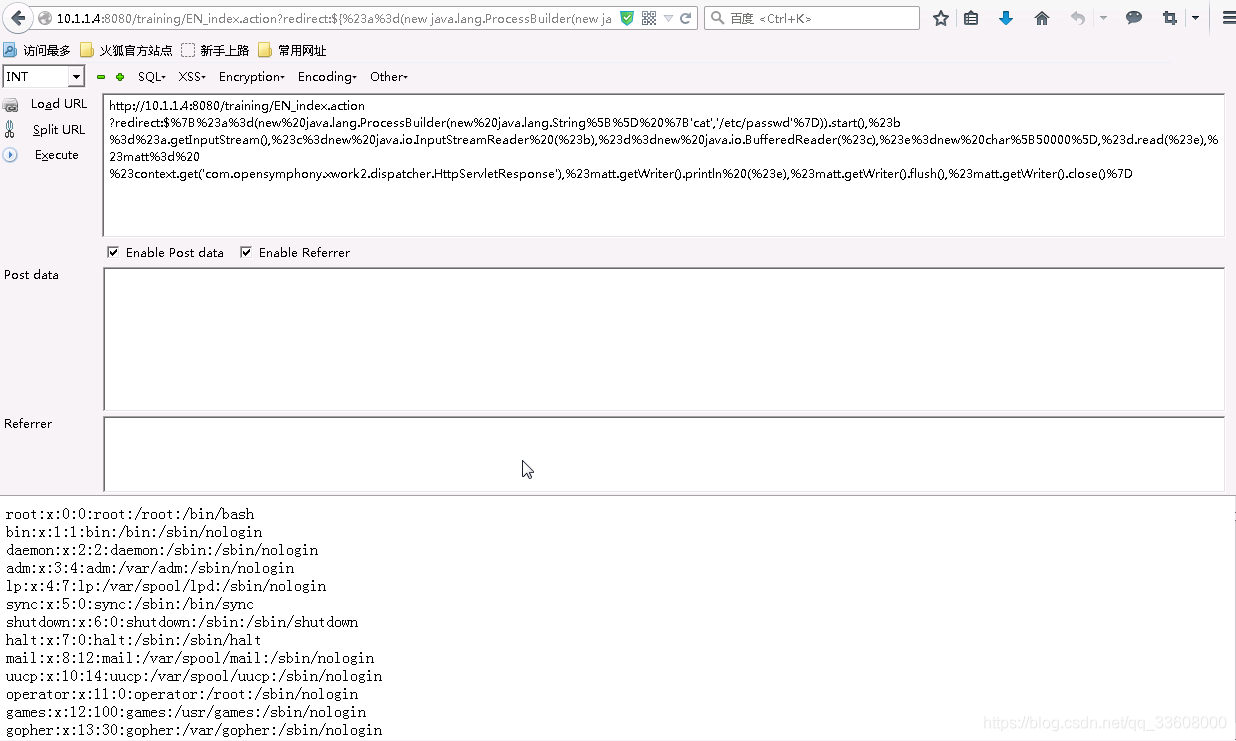Image resolution: width=1236 pixels, height=741 pixels.
Task: Select the shutdown:x:6:0 passwd line
Action: pyautogui.click(x=182, y=623)
